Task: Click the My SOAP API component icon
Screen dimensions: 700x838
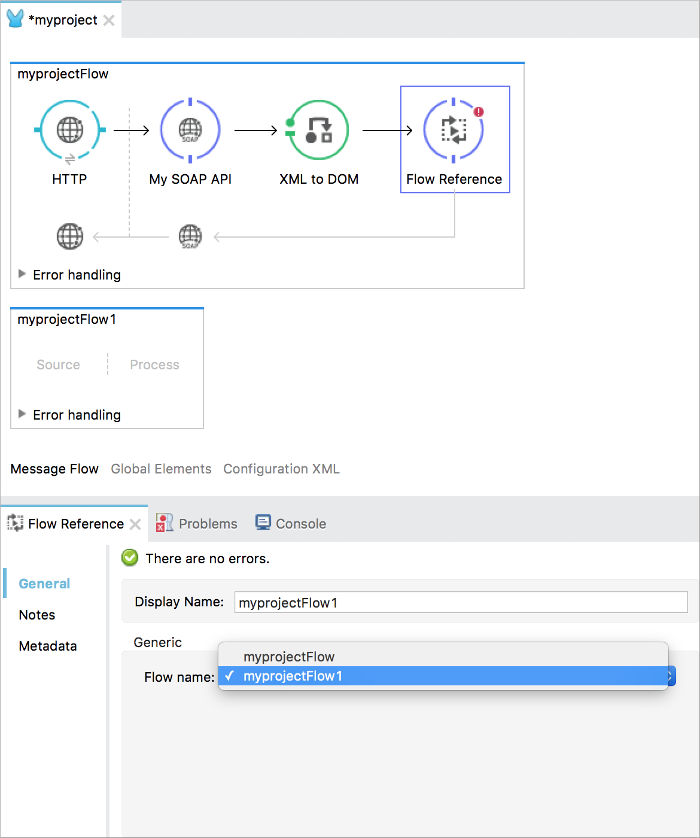Action: tap(190, 131)
